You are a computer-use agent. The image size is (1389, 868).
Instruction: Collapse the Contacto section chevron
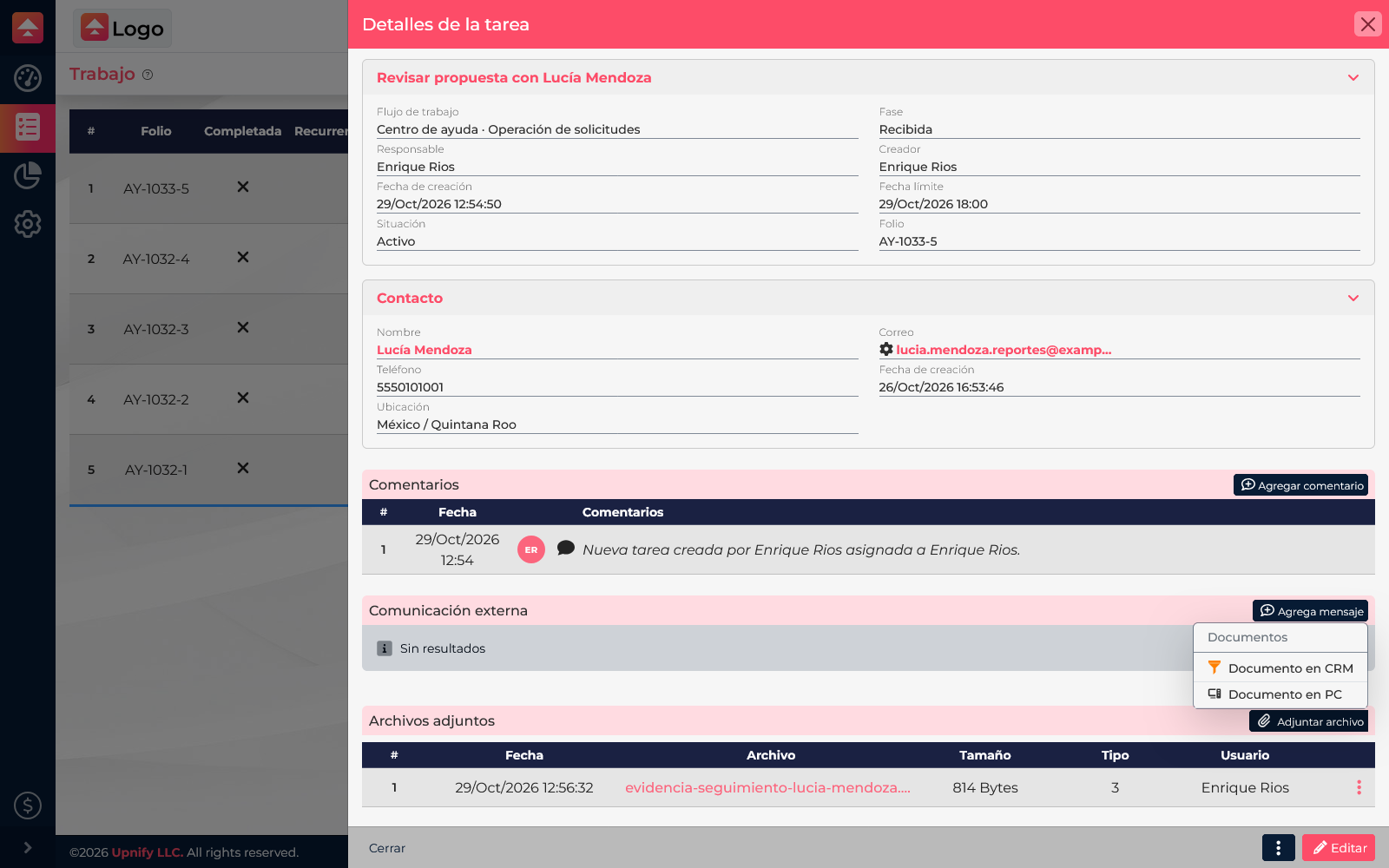point(1353,298)
